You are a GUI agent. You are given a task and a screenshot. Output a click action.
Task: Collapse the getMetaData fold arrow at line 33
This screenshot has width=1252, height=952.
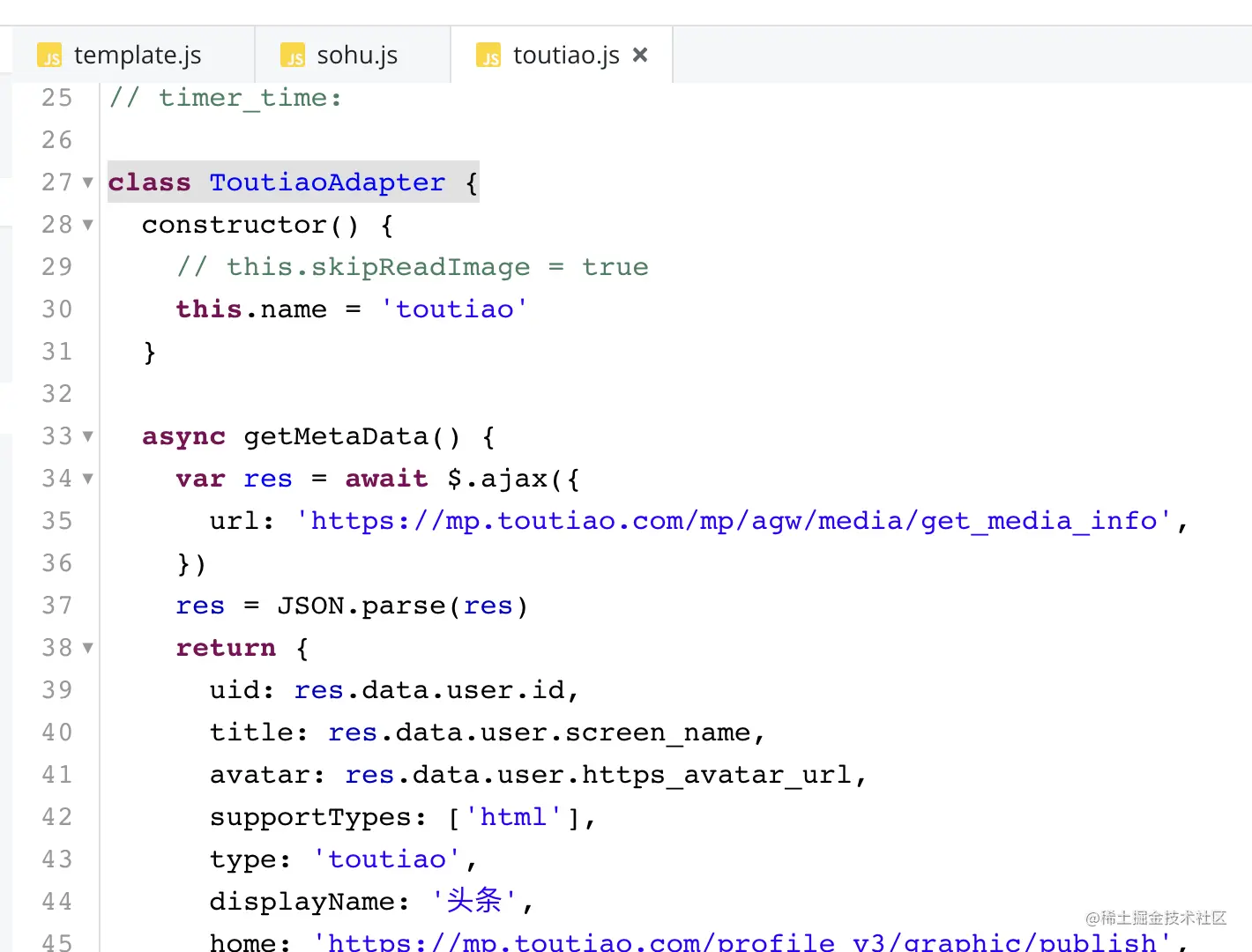[87, 436]
